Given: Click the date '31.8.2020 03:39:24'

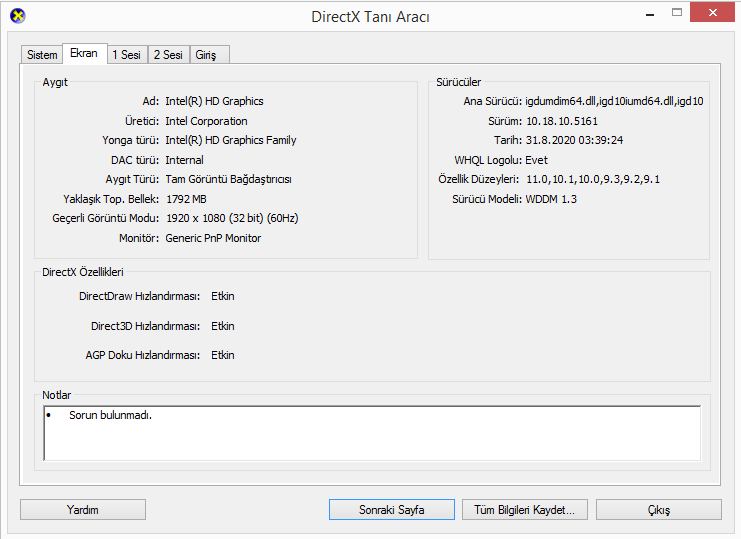Looking at the screenshot, I should tap(574, 140).
